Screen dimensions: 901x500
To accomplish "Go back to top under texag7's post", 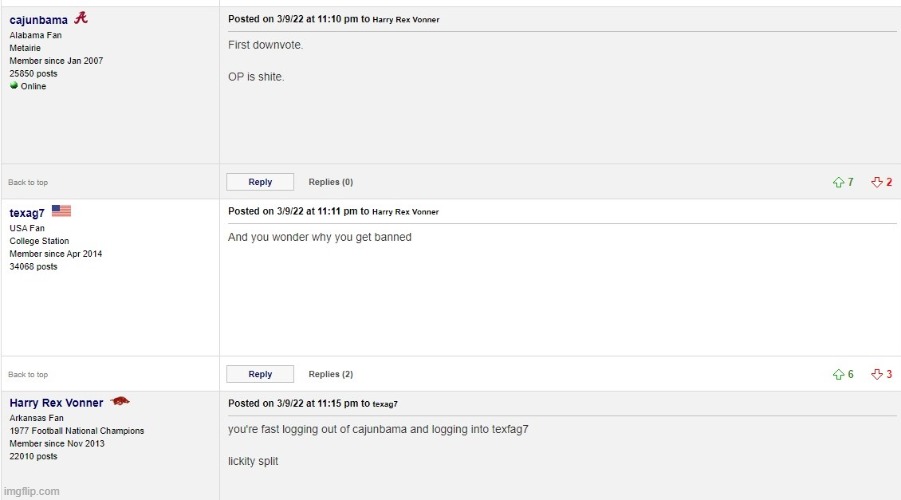I will click(28, 374).
